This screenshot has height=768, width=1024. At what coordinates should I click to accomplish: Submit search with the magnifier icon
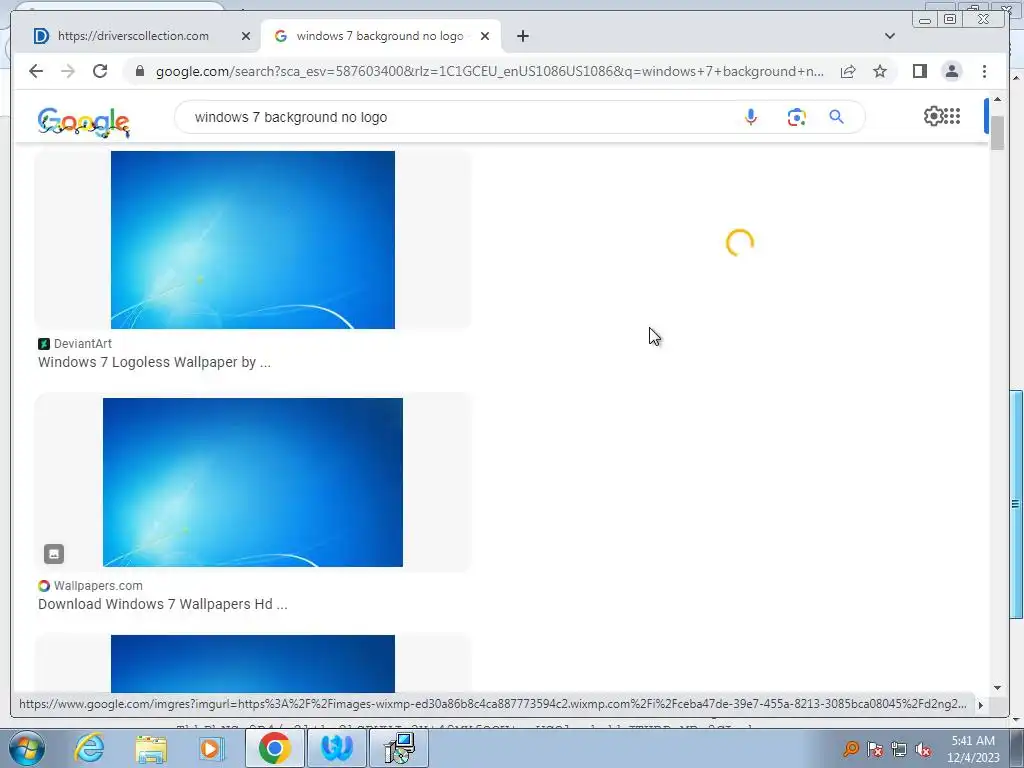pos(837,117)
